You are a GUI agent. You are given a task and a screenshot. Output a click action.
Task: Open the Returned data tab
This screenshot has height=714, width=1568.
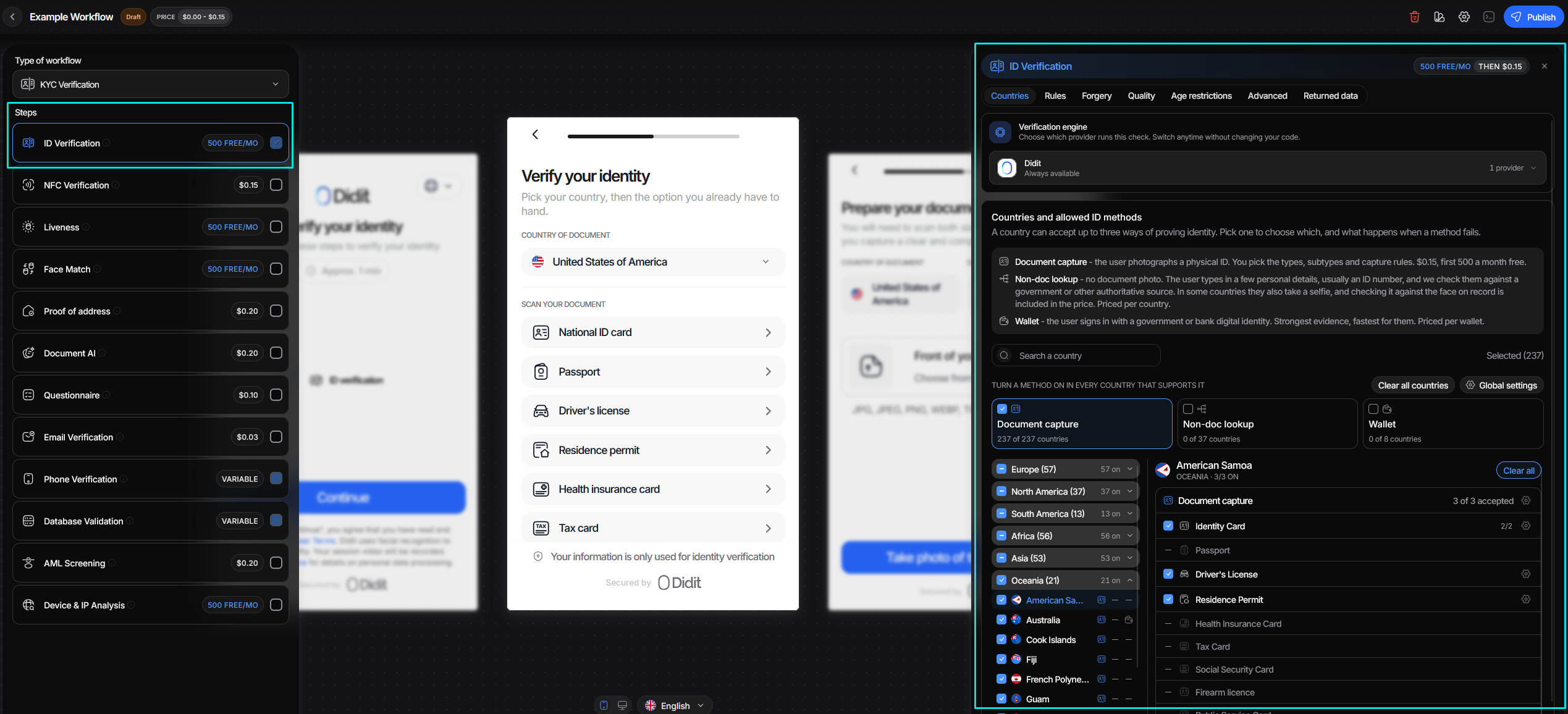click(1330, 96)
